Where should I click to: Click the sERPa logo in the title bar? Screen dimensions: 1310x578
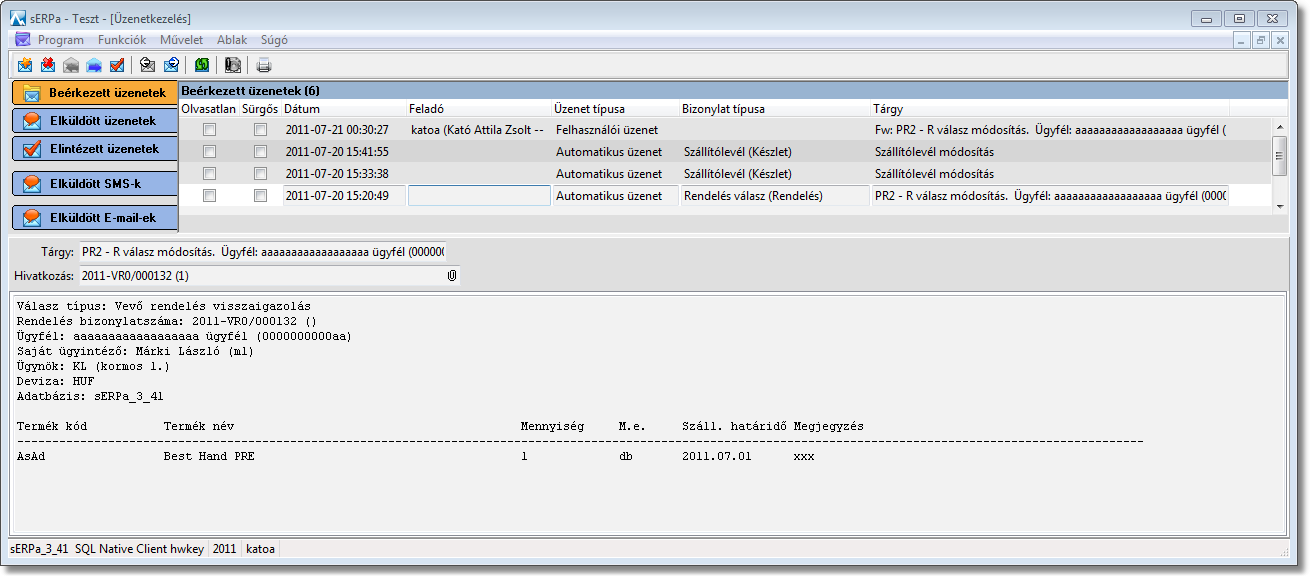(x=17, y=18)
